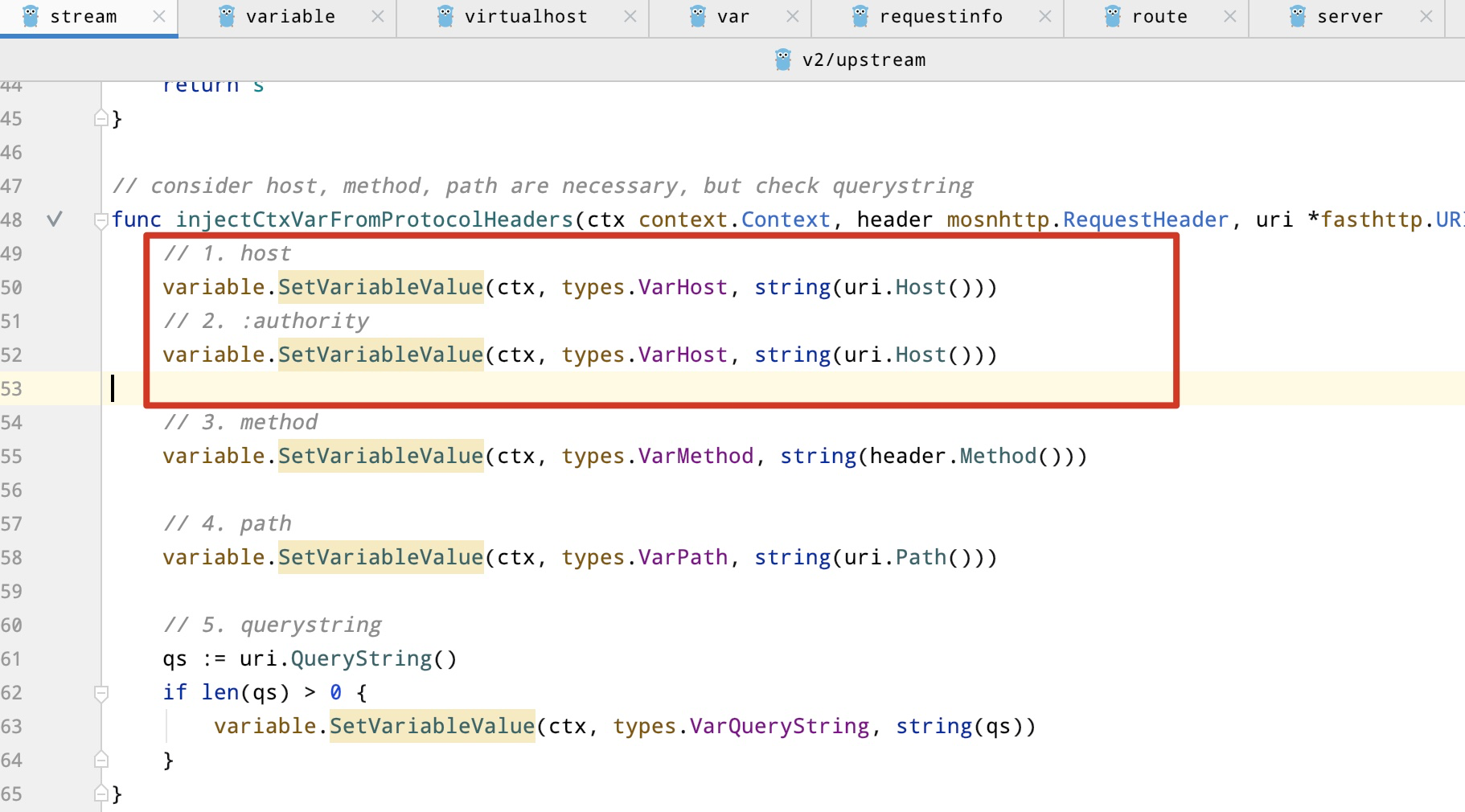Click the gopher icon on the route tab
Screen dimensions: 1465x812
(x=1111, y=16)
